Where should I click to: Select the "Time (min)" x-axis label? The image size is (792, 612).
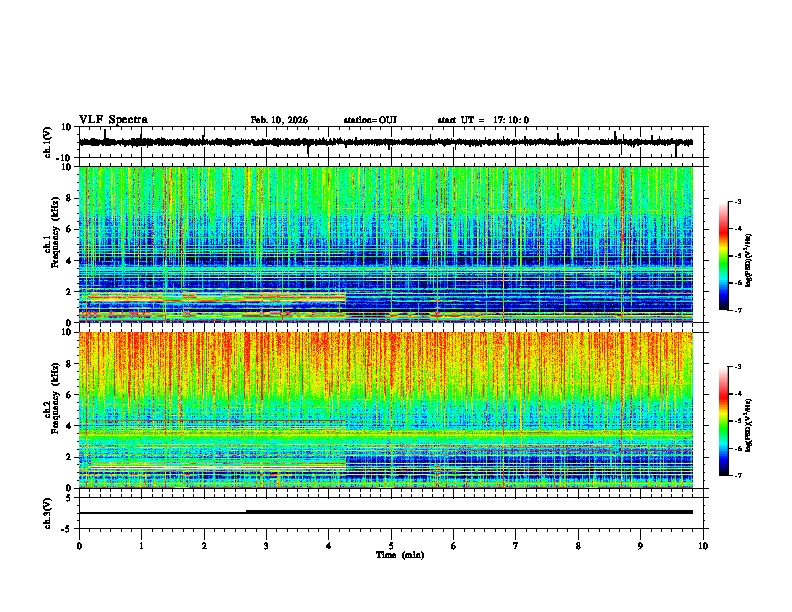pos(400,555)
